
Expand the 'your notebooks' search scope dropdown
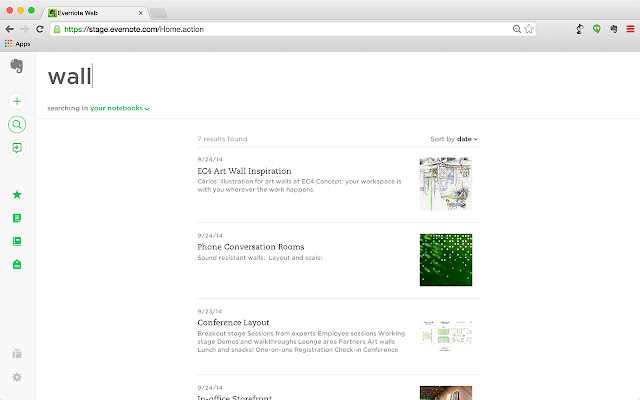coord(120,108)
